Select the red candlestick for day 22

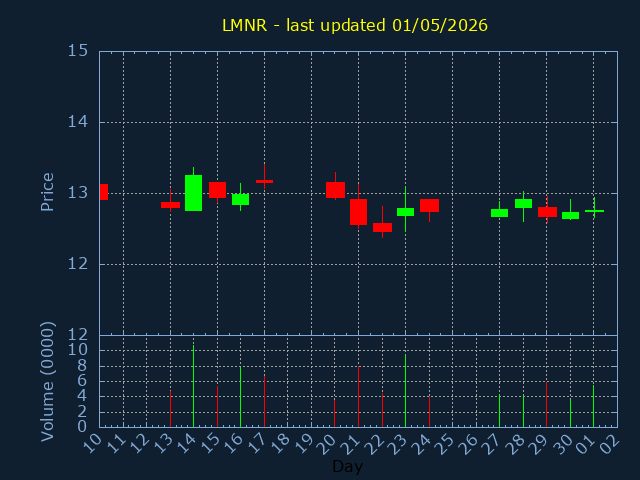point(382,227)
